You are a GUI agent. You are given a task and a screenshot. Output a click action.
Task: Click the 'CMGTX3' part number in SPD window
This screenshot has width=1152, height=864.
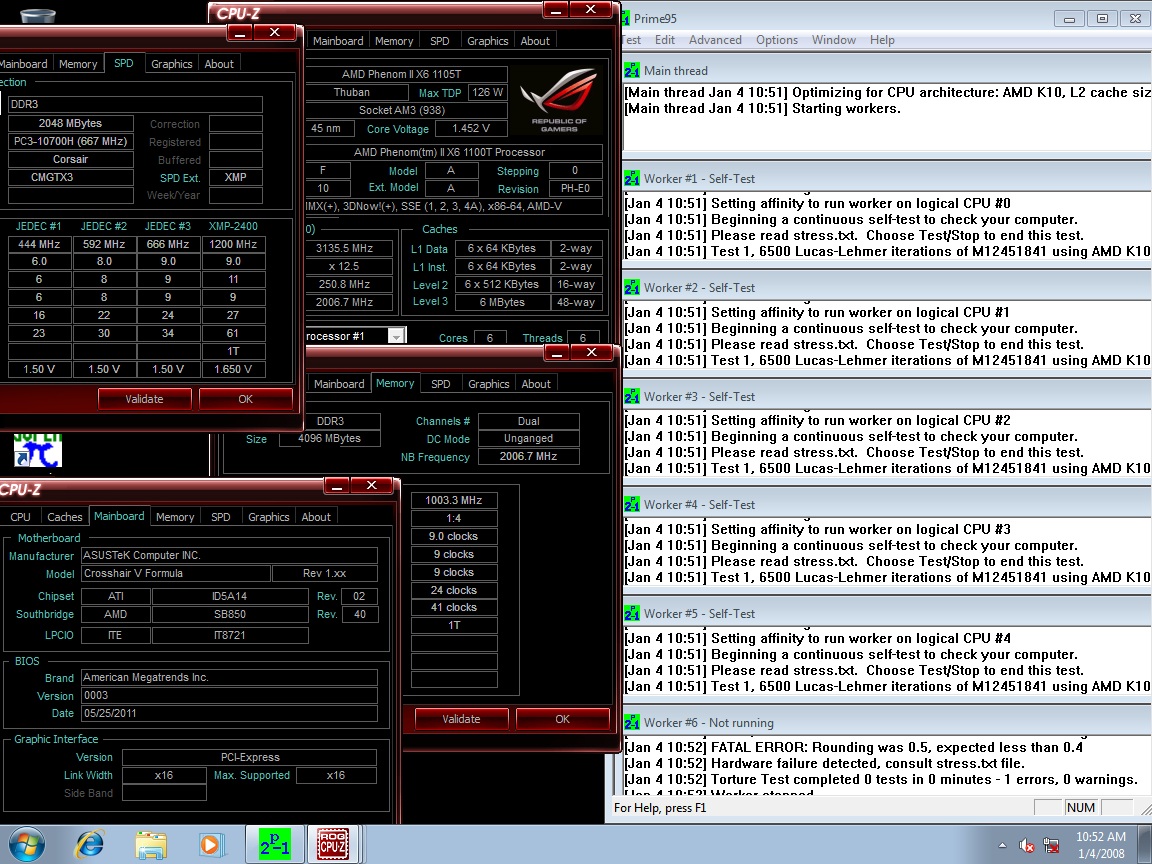pyautogui.click(x=71, y=177)
